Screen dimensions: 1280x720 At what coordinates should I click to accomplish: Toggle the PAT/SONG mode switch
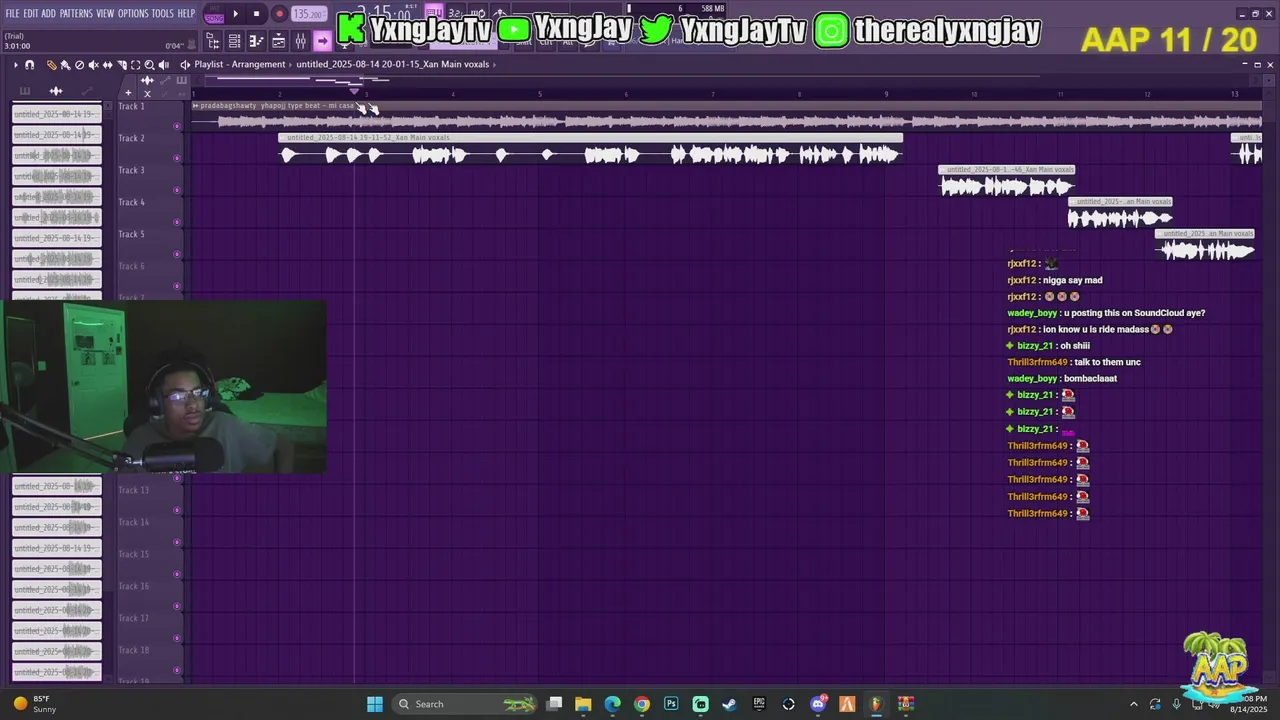tap(214, 15)
